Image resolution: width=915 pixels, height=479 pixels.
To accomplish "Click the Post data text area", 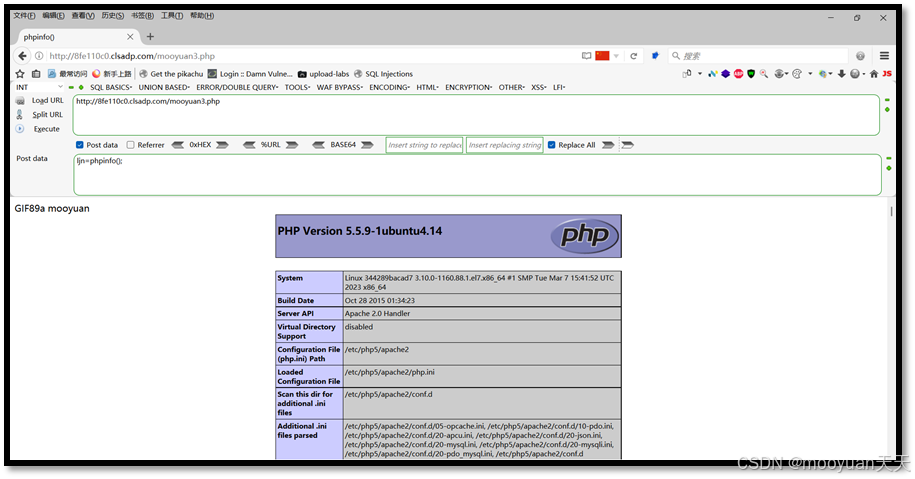I will point(477,174).
